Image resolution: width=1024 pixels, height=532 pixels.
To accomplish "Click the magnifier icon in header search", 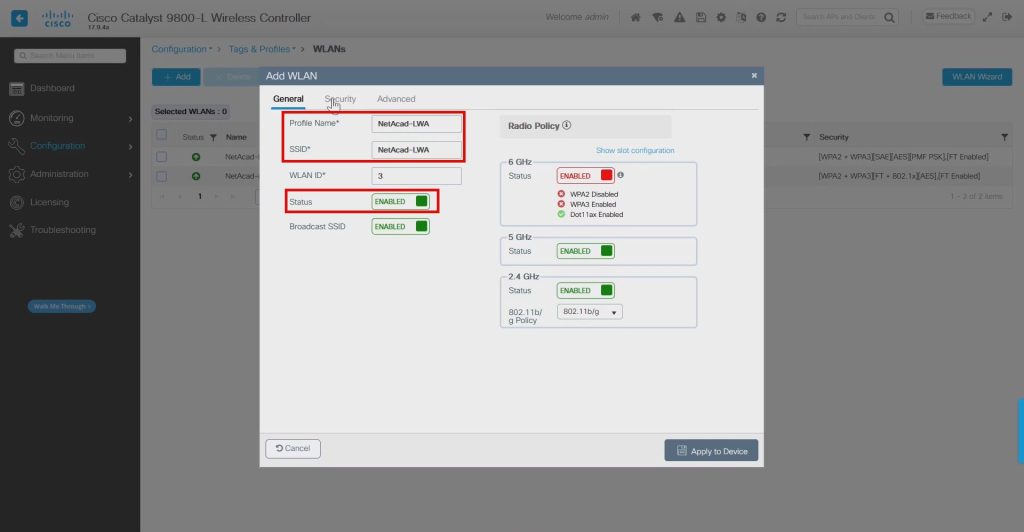I will [x=889, y=18].
